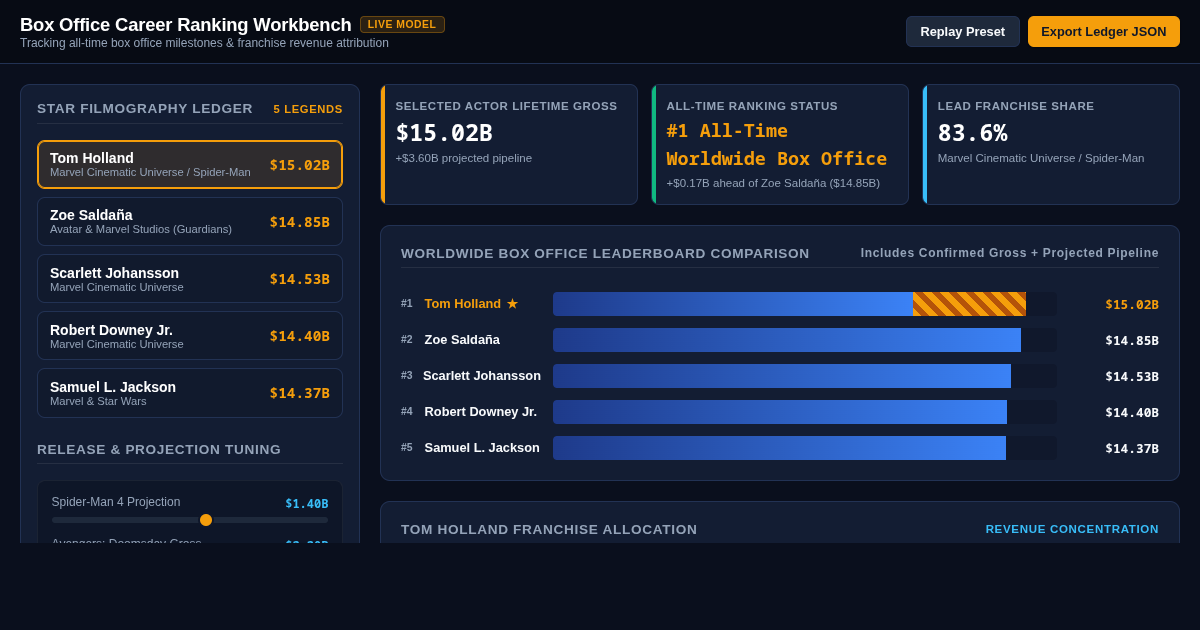Select Zoe Saldaña ledger entry
This screenshot has height=630, width=1200.
coord(190,221)
